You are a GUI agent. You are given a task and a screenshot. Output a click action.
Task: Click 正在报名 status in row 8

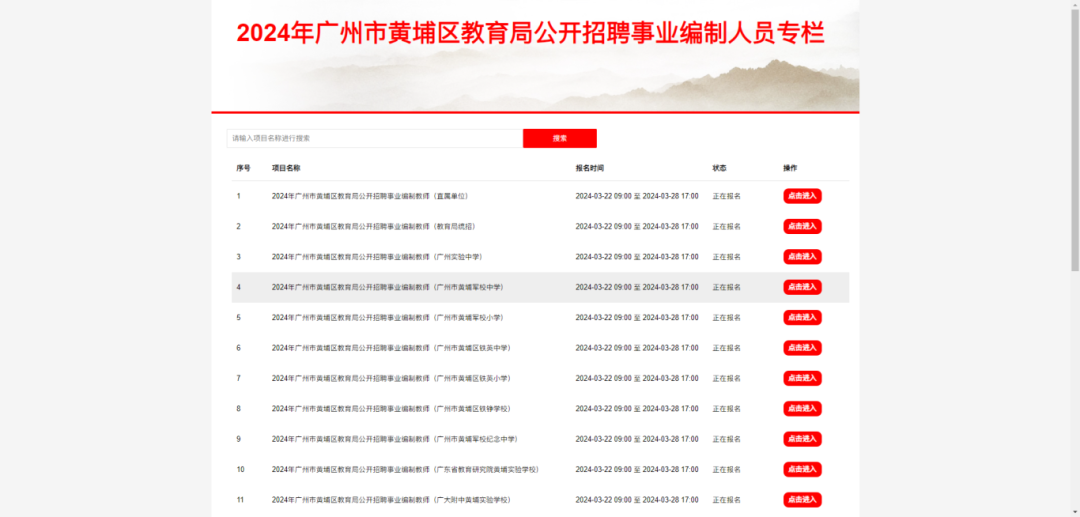pyautogui.click(x=727, y=408)
